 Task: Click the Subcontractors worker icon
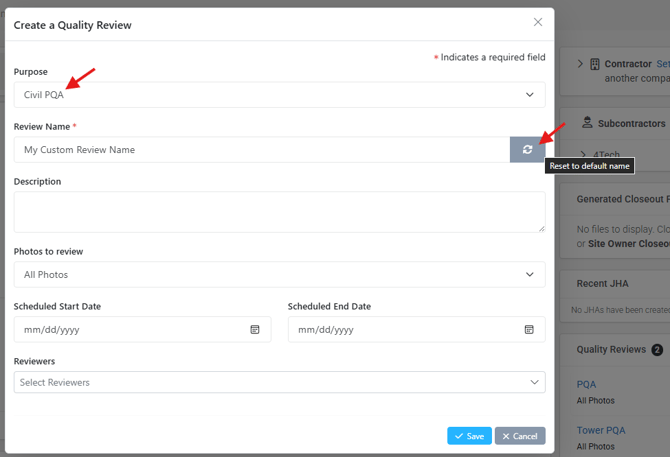point(588,123)
